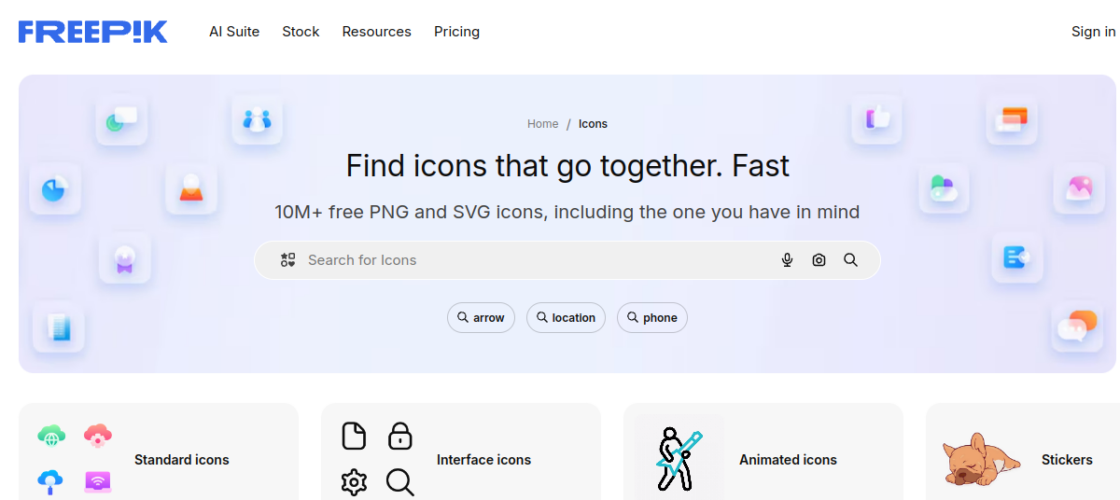Image resolution: width=1120 pixels, height=500 pixels.
Task: Click the voice search microphone icon
Action: click(x=787, y=260)
